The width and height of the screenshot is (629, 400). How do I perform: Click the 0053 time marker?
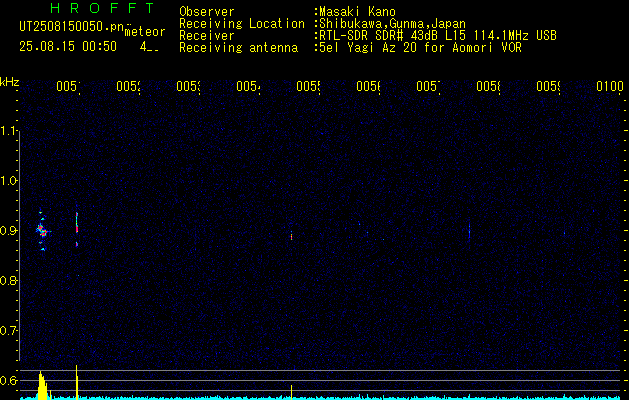coord(189,86)
